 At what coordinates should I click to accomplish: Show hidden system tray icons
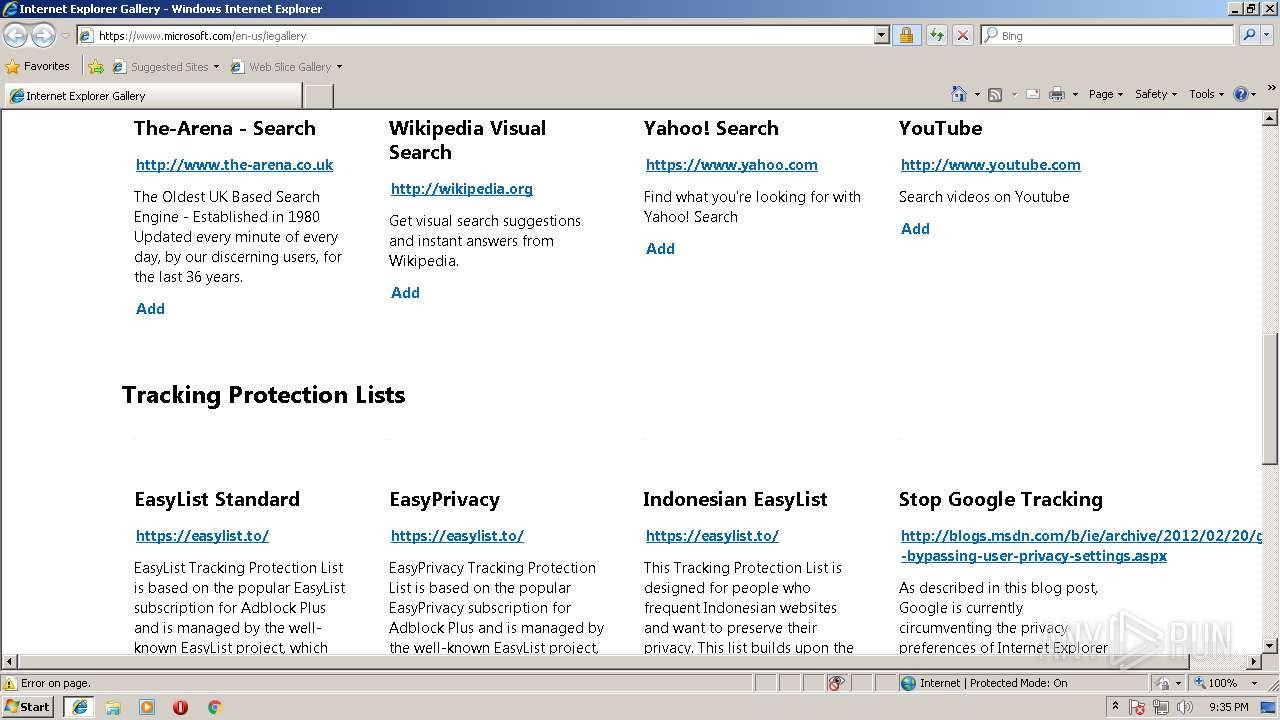(x=1115, y=707)
